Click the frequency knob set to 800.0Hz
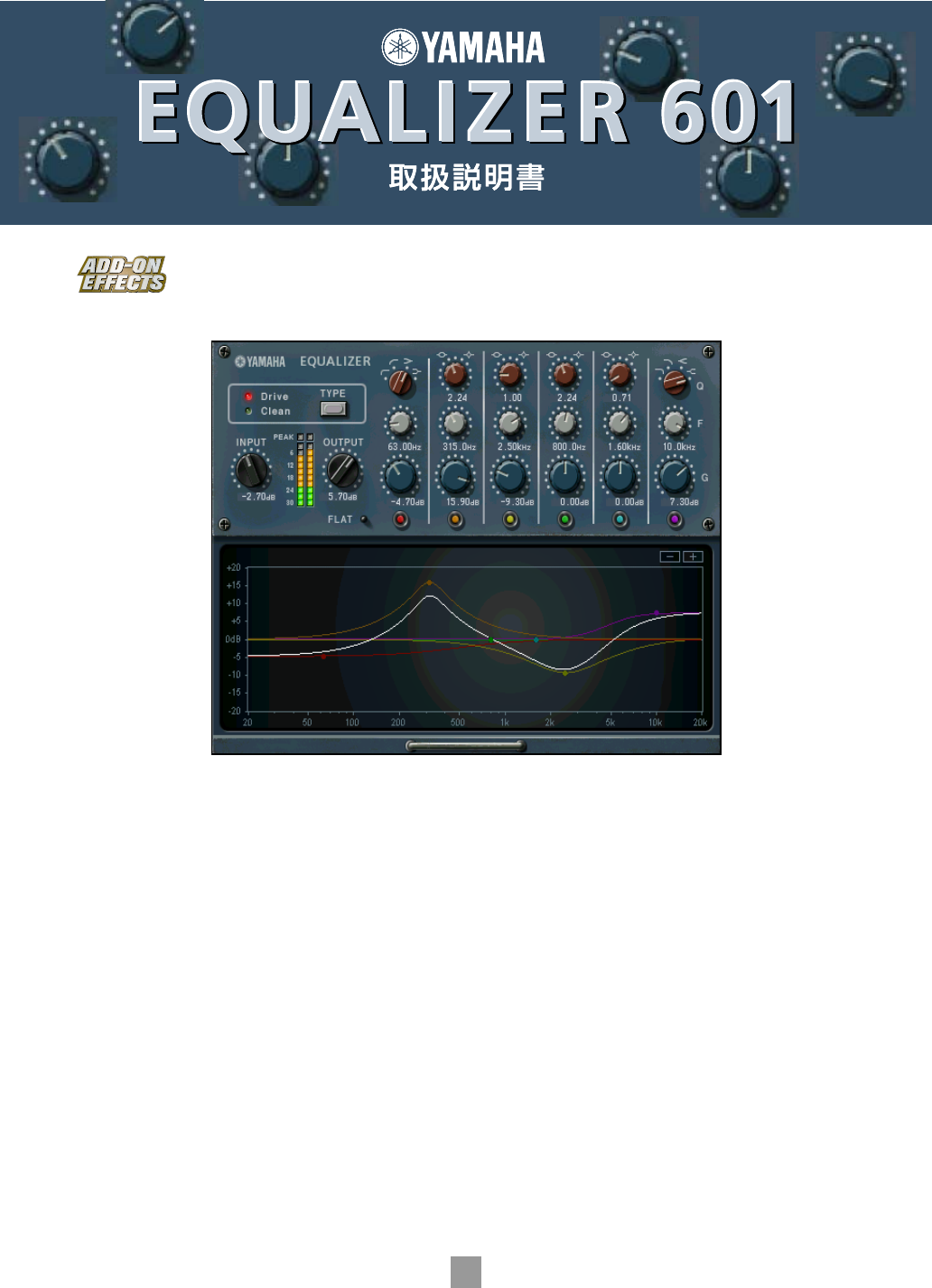932x1288 pixels. 565,423
